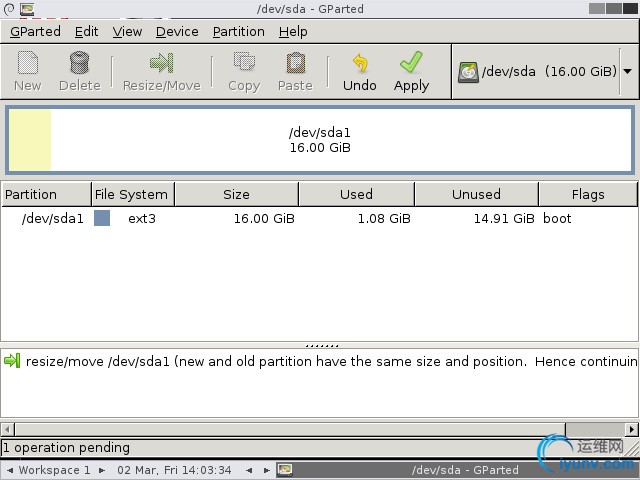Sort by the Size column header
Viewport: 640px width, 480px height.
pyautogui.click(x=237, y=194)
